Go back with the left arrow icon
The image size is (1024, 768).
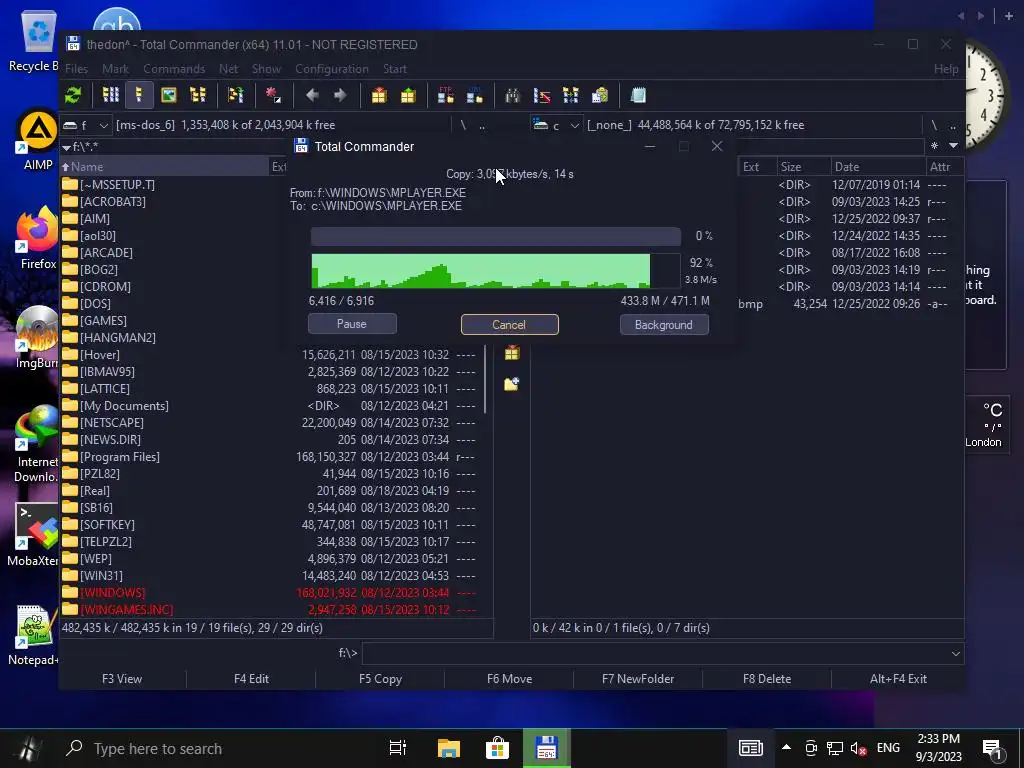(312, 95)
